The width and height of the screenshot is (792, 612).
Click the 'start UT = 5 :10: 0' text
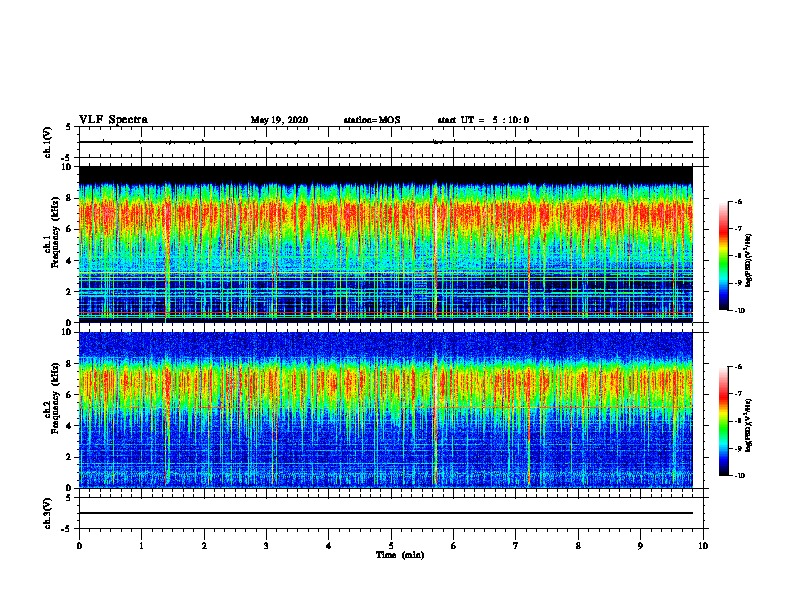483,120
